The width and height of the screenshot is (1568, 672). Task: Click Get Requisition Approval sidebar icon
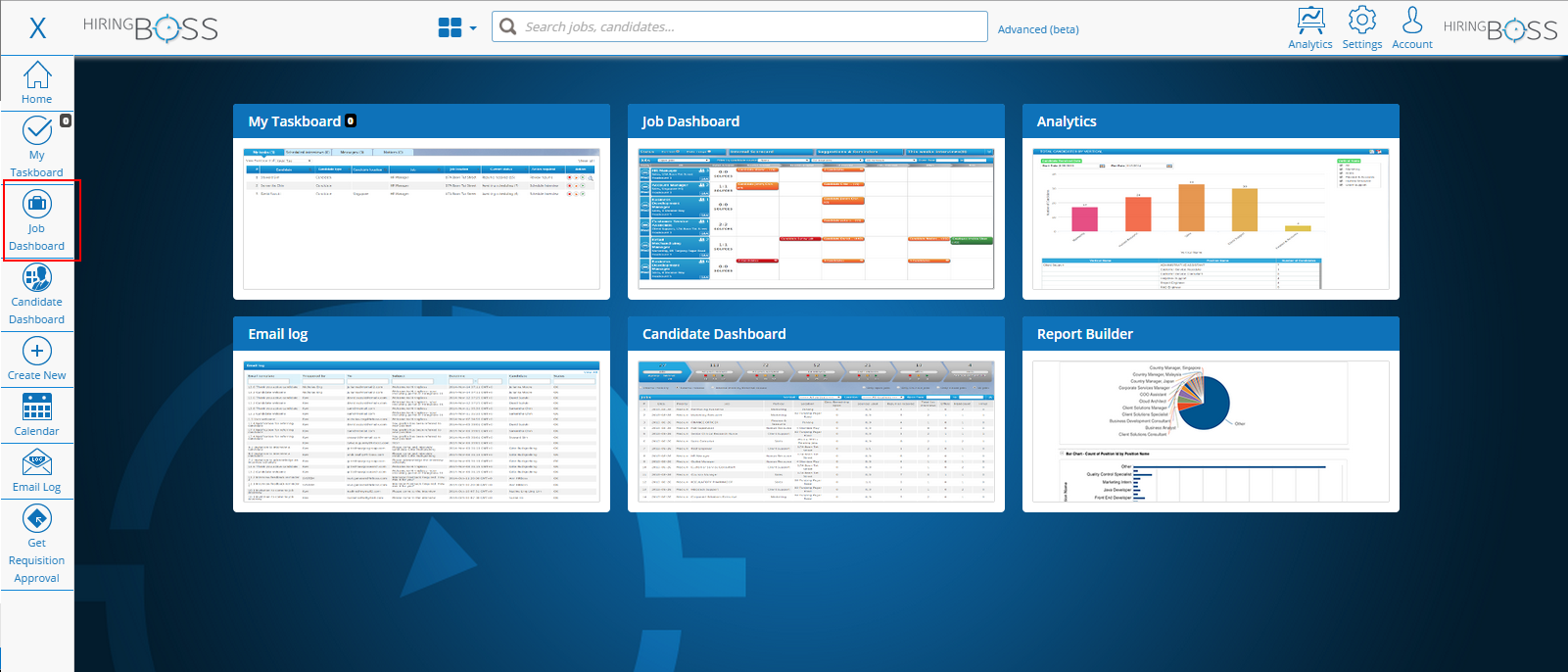pos(37,518)
